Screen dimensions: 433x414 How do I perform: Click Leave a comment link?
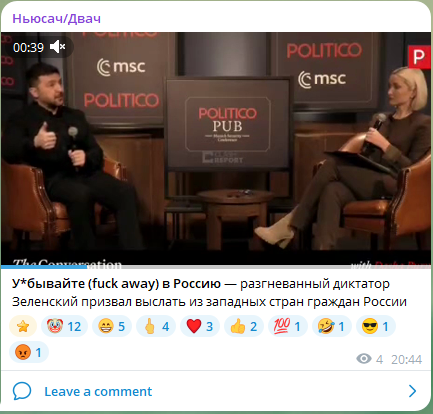(x=98, y=391)
